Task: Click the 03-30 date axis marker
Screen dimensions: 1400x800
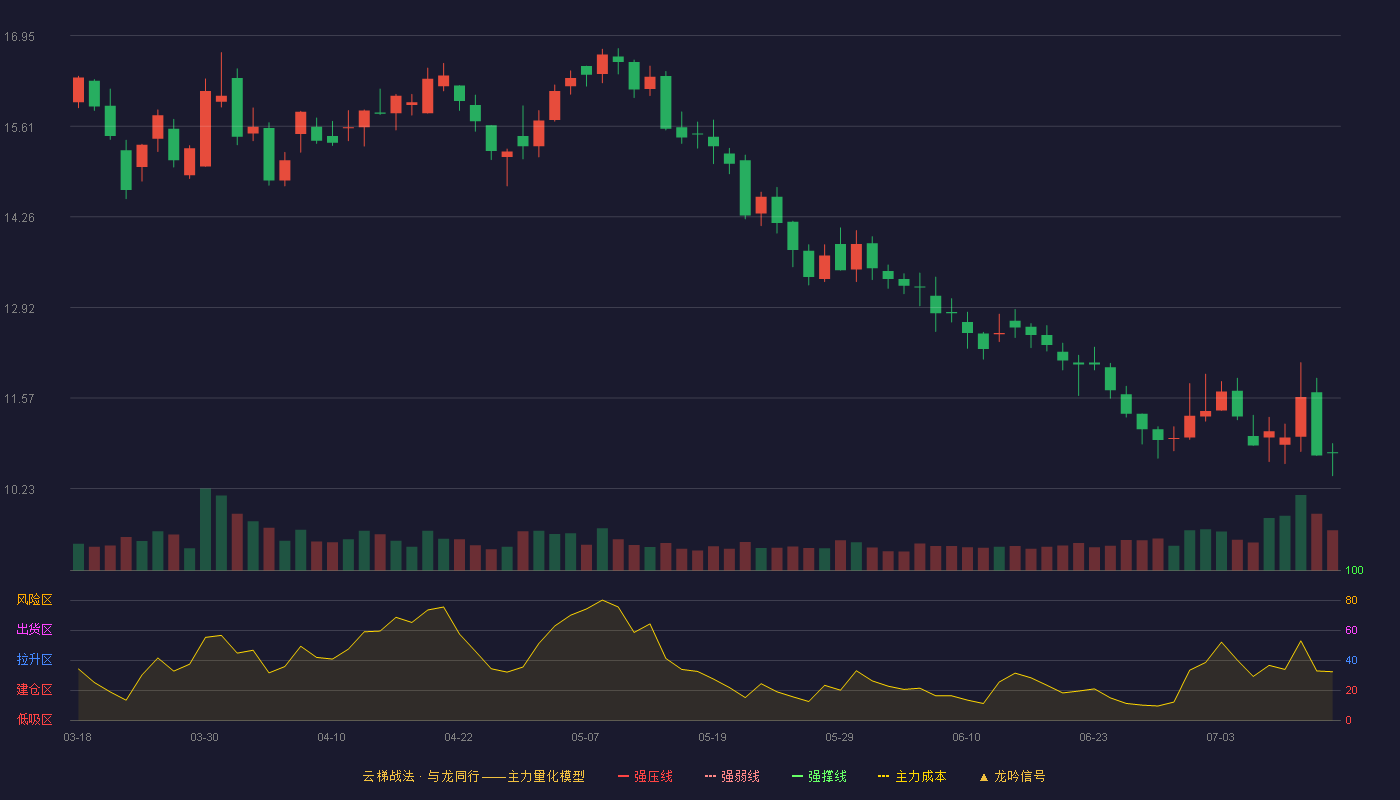Action: pos(204,737)
